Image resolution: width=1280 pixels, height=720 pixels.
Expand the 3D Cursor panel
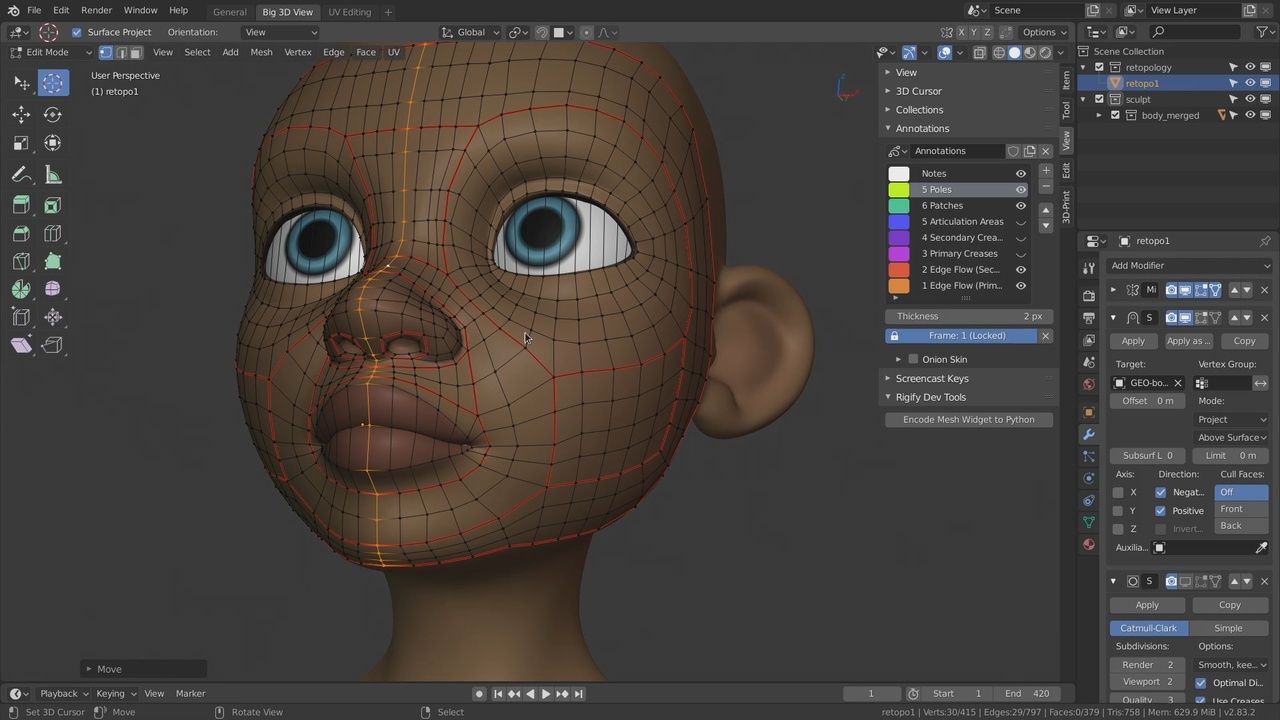click(x=918, y=91)
